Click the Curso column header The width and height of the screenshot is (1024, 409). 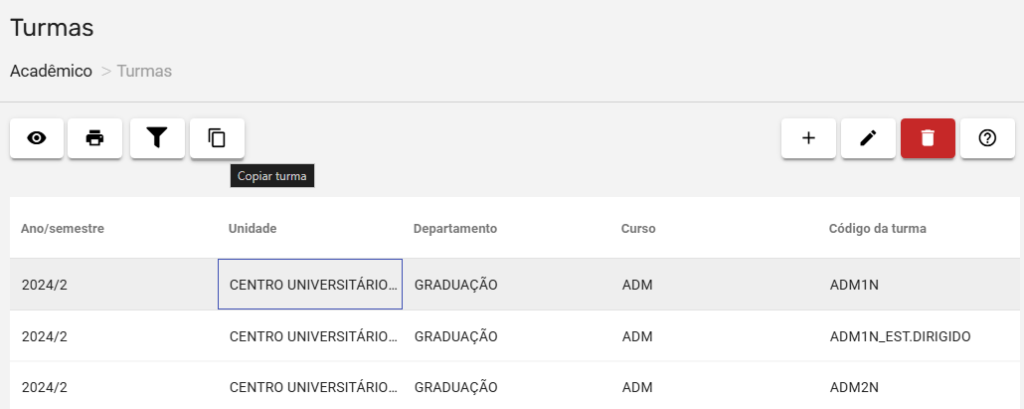tap(638, 229)
